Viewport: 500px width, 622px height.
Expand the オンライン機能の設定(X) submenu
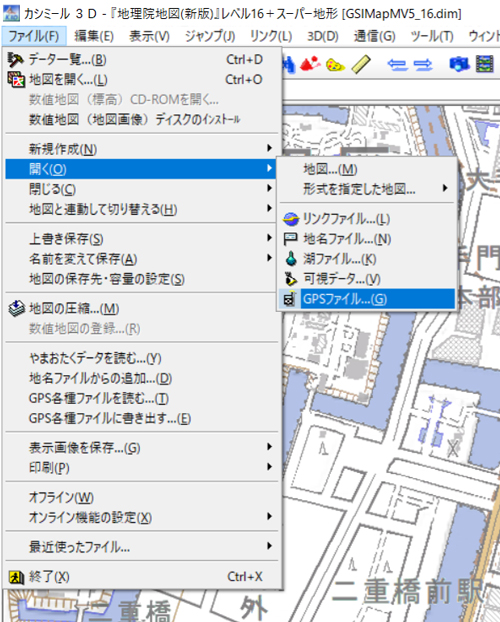click(x=142, y=517)
